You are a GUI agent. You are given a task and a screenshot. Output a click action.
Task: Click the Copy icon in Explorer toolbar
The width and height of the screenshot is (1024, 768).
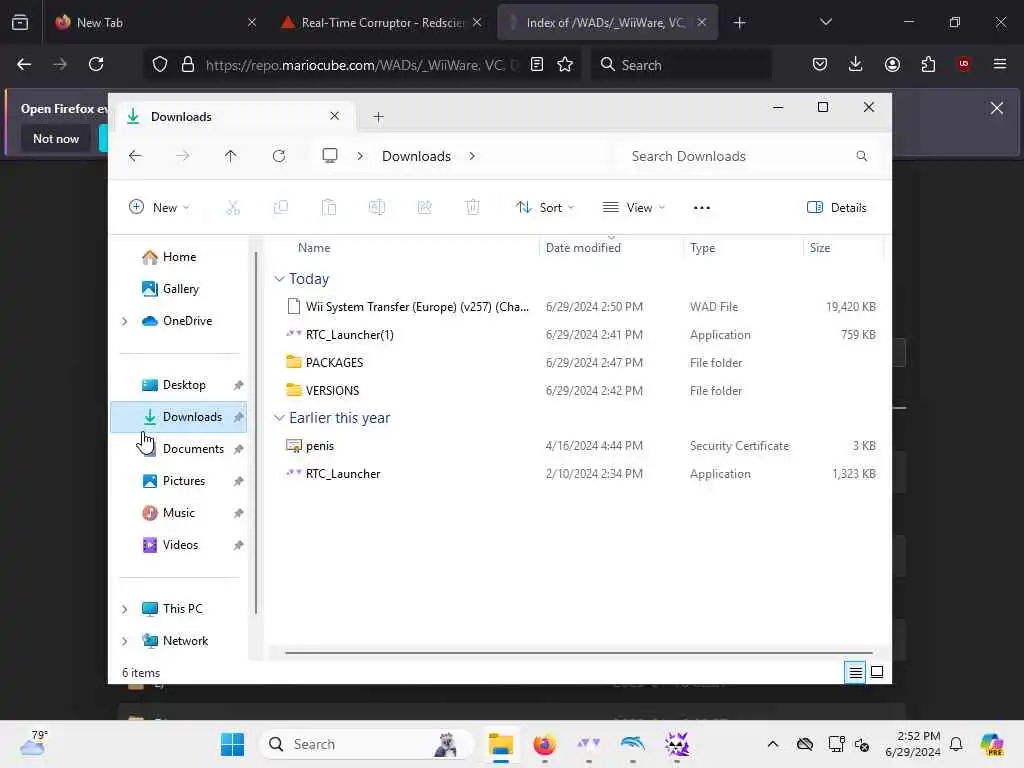click(x=281, y=208)
